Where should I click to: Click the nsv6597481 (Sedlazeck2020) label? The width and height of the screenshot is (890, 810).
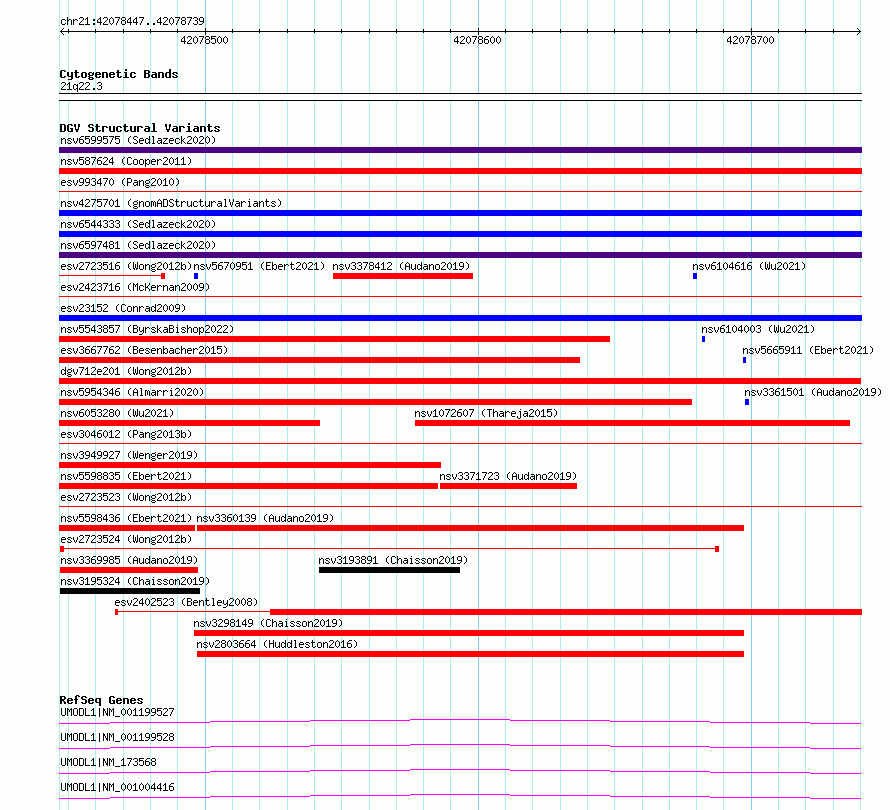tap(138, 245)
